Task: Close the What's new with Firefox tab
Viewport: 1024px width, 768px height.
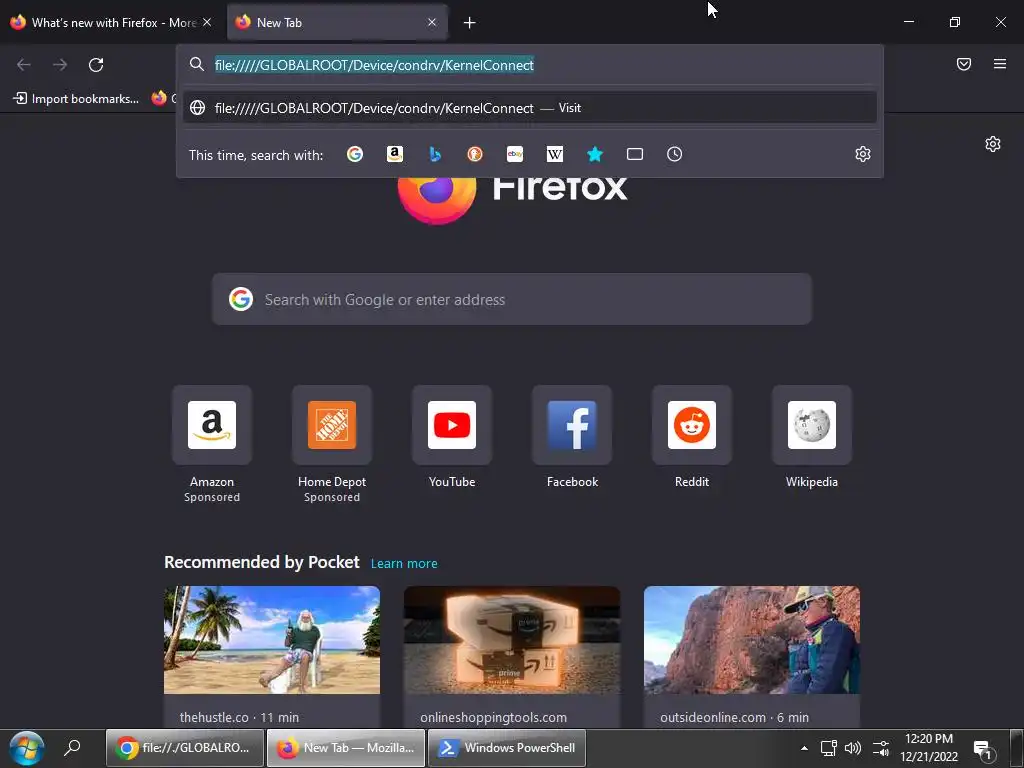Action: pos(207,22)
